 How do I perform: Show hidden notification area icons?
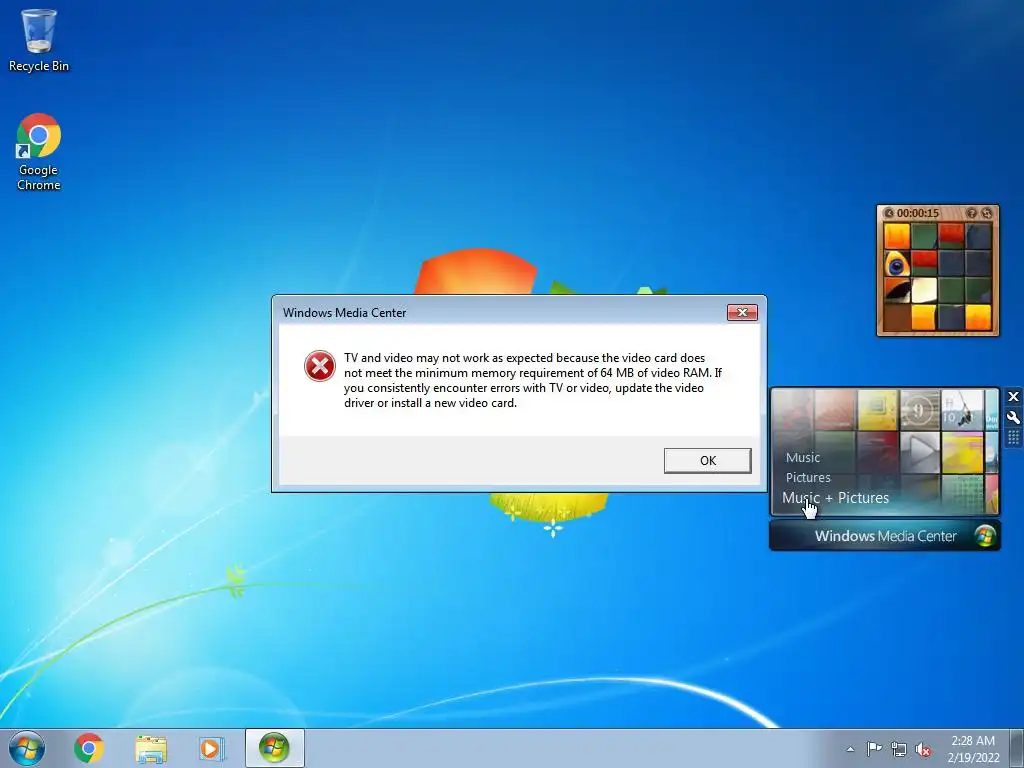[850, 749]
